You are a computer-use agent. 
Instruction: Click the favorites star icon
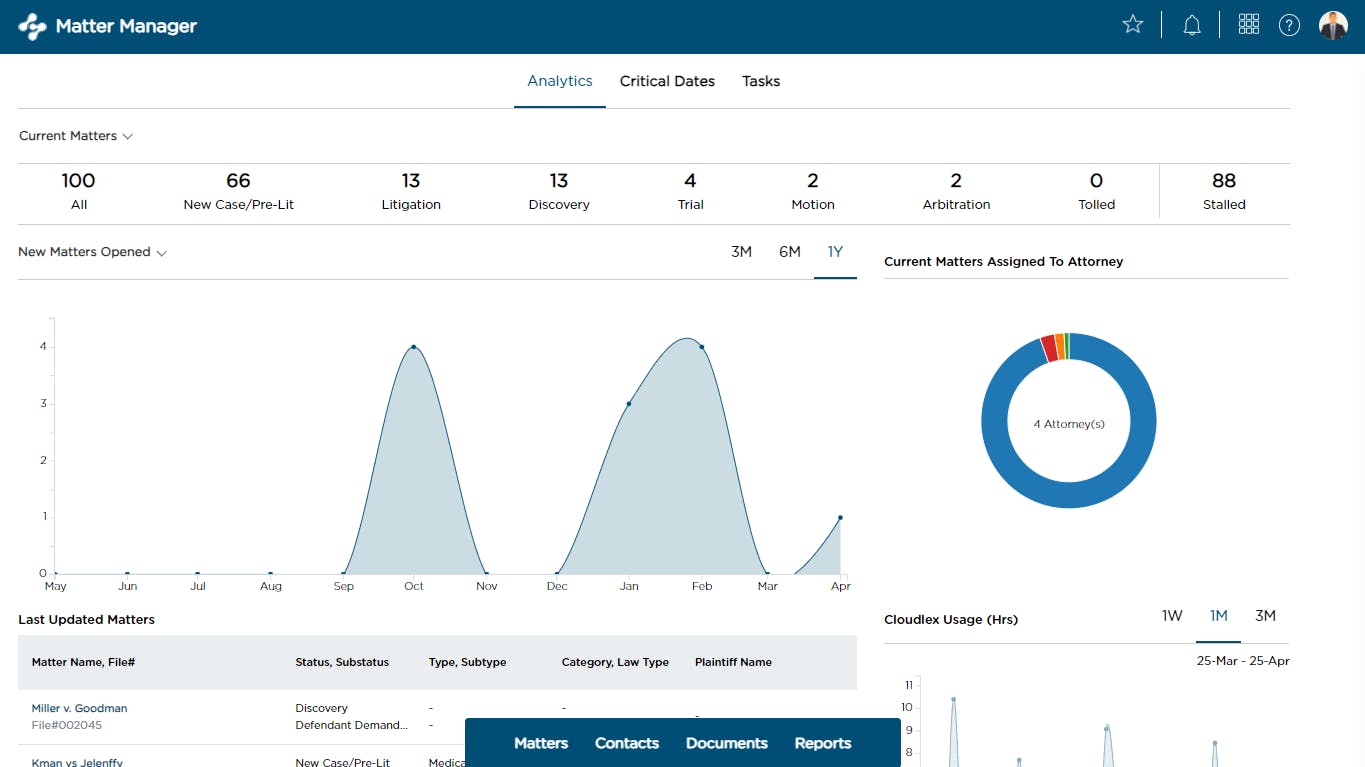coord(1132,25)
